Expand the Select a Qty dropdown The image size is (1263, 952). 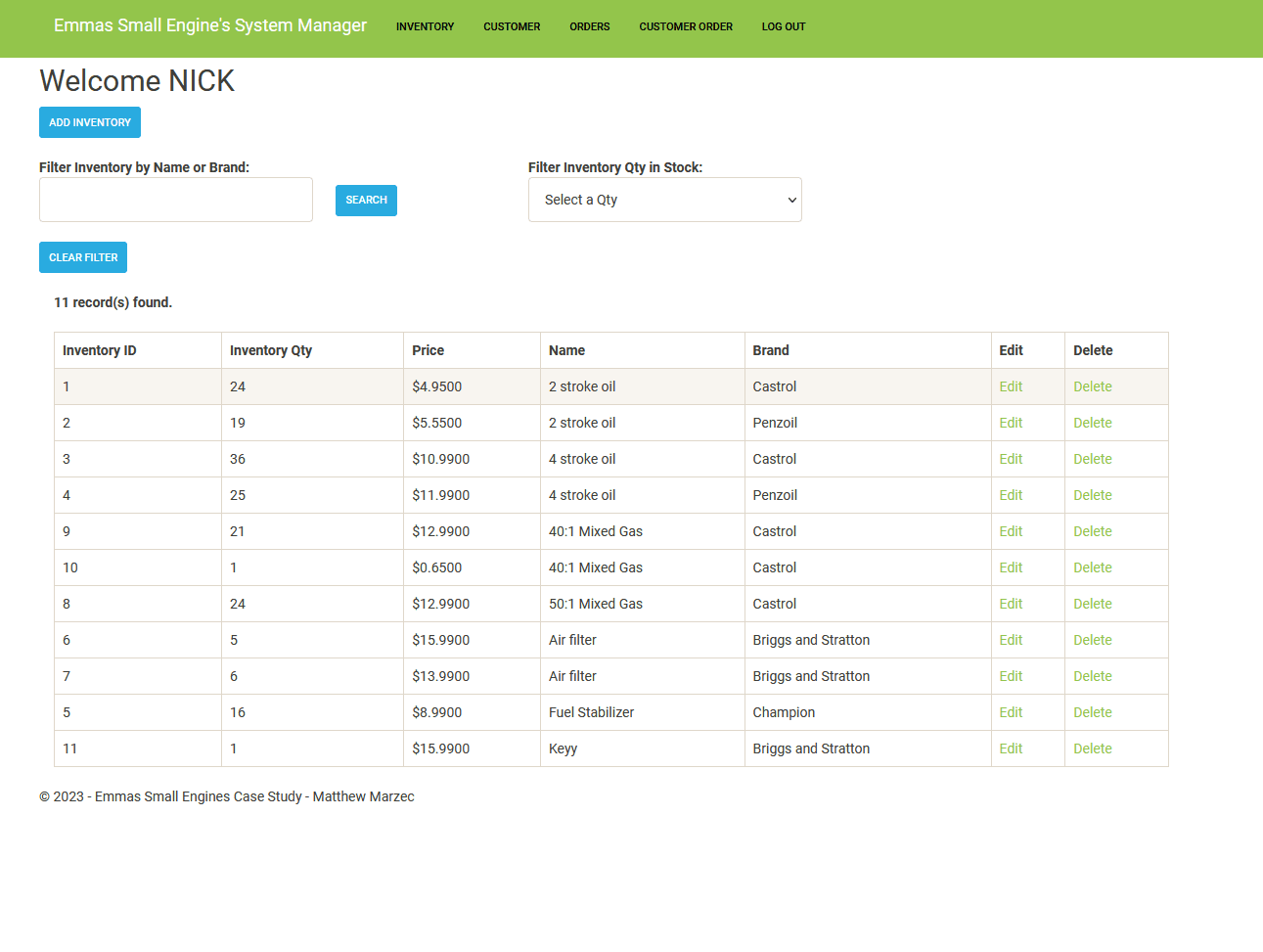(x=664, y=200)
